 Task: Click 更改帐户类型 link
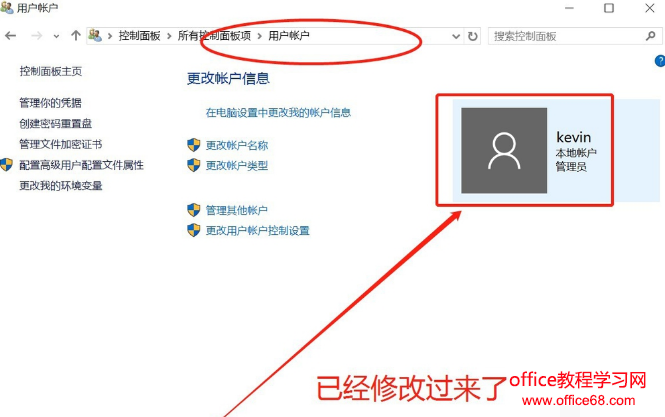(237, 165)
